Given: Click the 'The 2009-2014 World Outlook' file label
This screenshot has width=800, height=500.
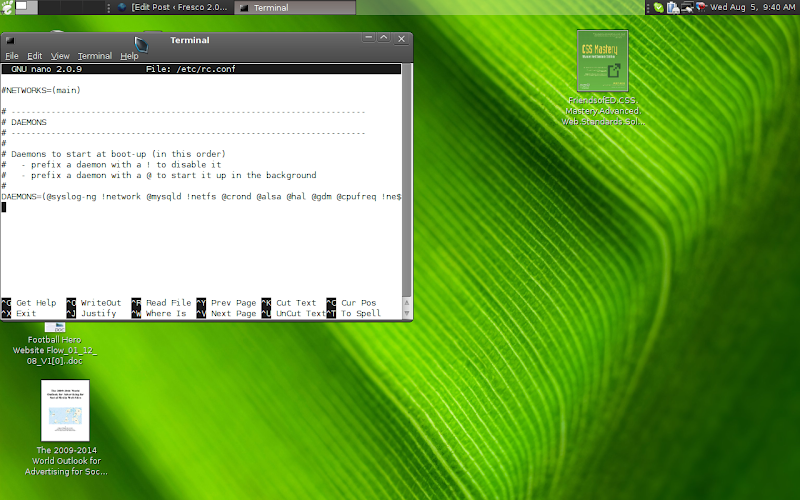Looking at the screenshot, I should pyautogui.click(x=66, y=461).
